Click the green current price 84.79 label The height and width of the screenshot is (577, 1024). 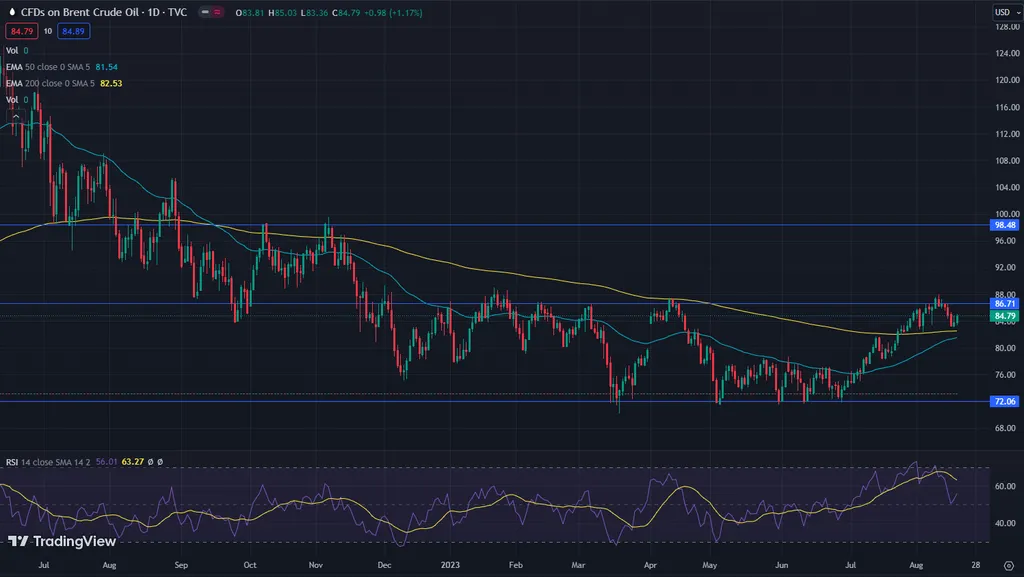pos(1004,316)
